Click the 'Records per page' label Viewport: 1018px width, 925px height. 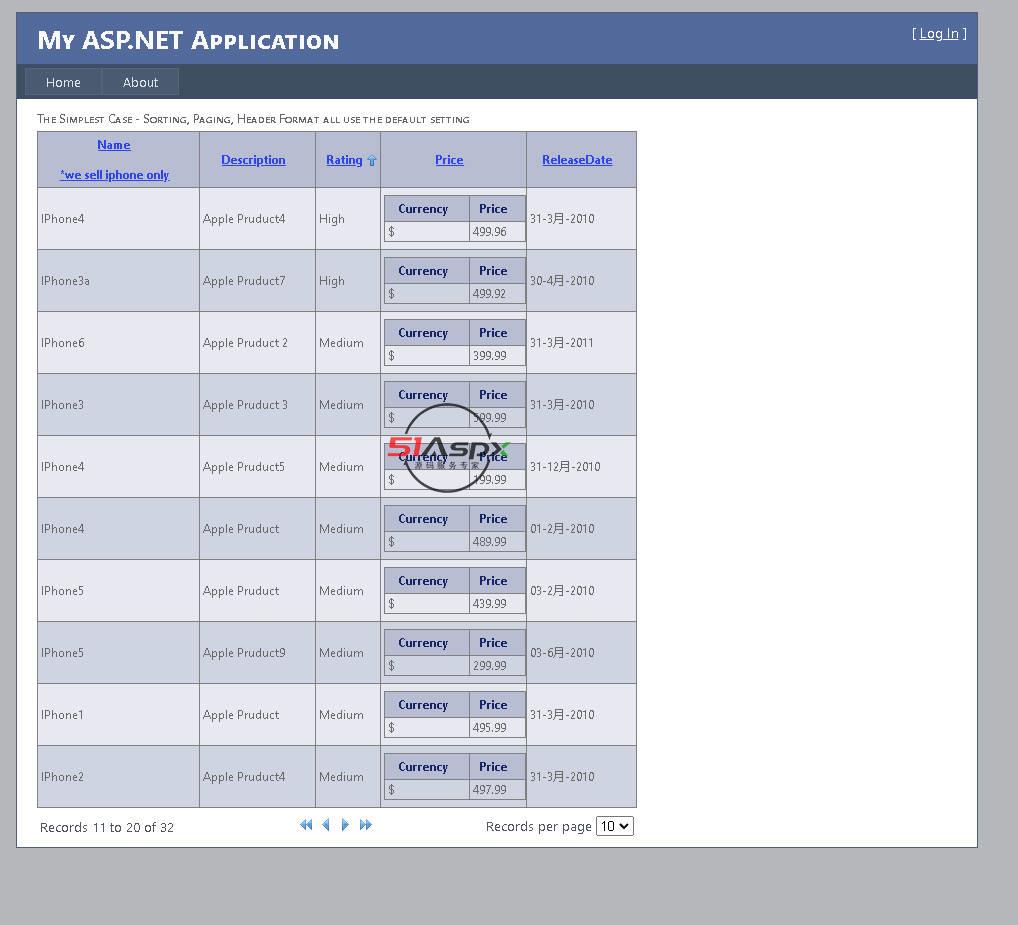click(538, 826)
